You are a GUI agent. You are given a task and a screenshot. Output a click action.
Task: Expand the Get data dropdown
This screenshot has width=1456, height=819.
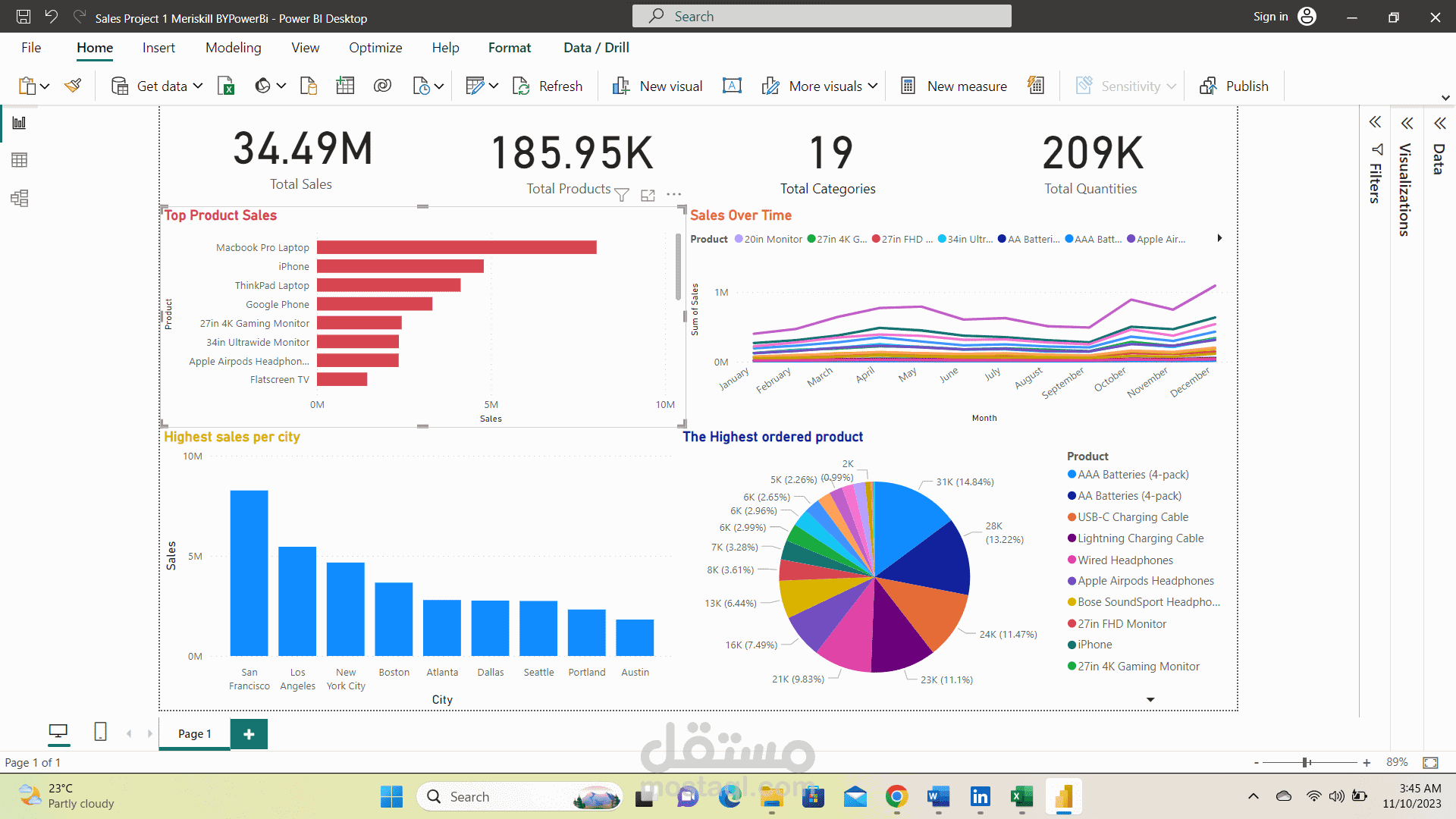pyautogui.click(x=198, y=86)
